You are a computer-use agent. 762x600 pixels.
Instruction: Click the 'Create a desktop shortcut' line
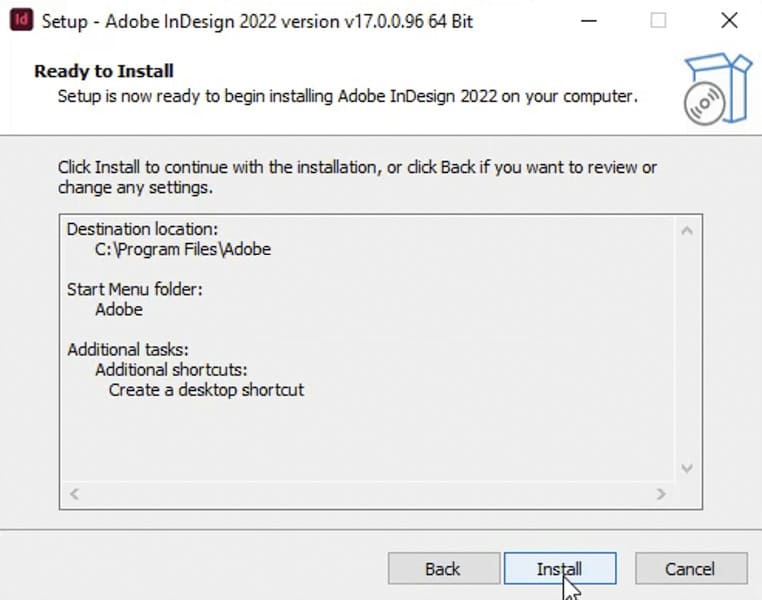point(206,389)
